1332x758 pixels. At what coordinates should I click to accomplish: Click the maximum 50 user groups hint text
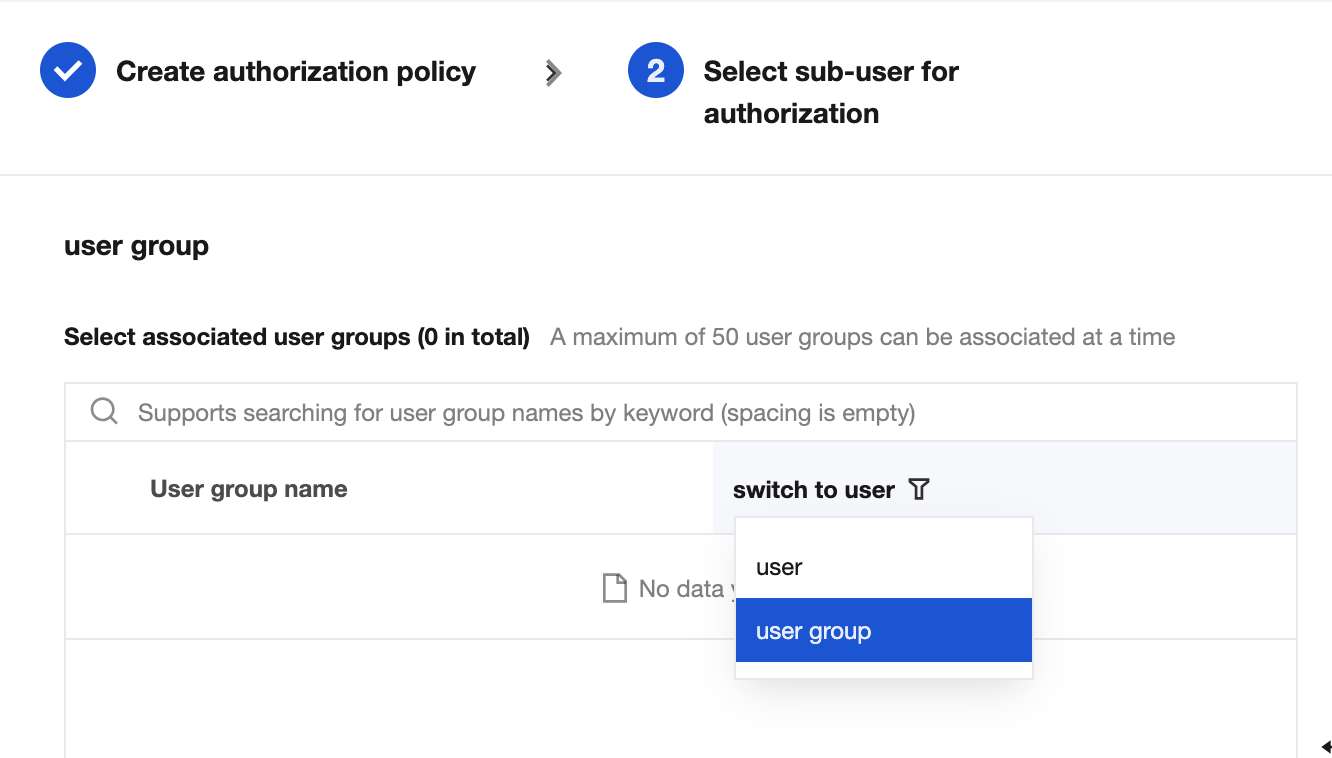862,337
